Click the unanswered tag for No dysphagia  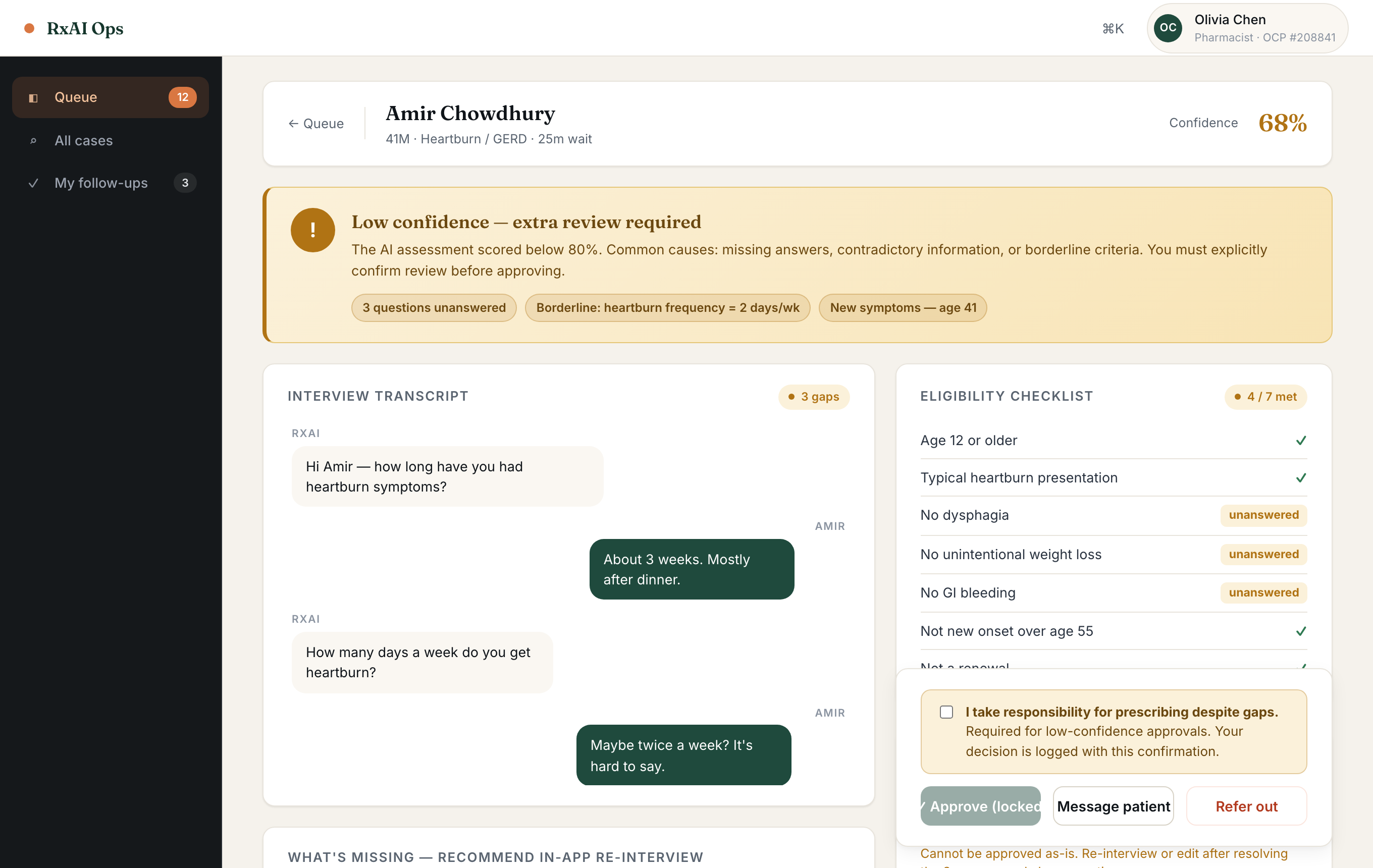coord(1263,515)
